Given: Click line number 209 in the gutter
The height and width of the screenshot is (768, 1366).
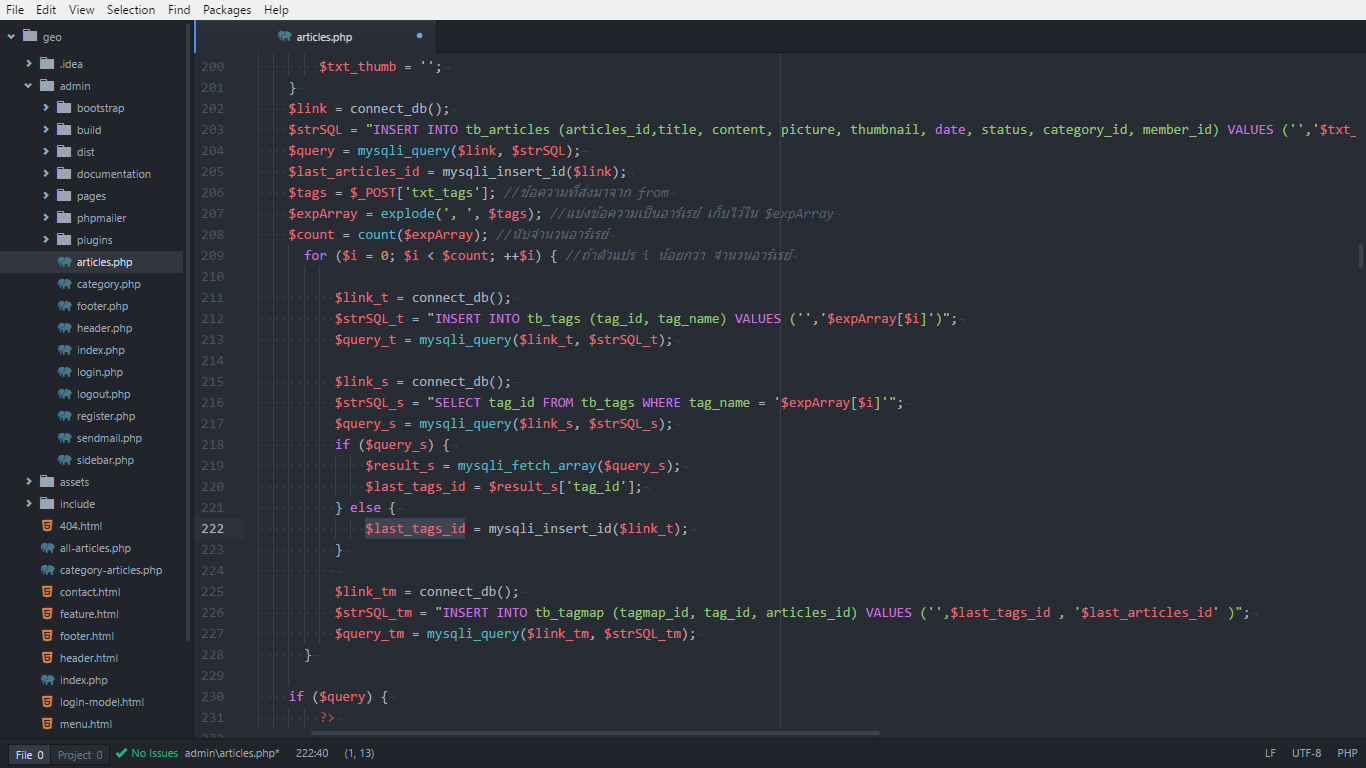Looking at the screenshot, I should (x=212, y=255).
